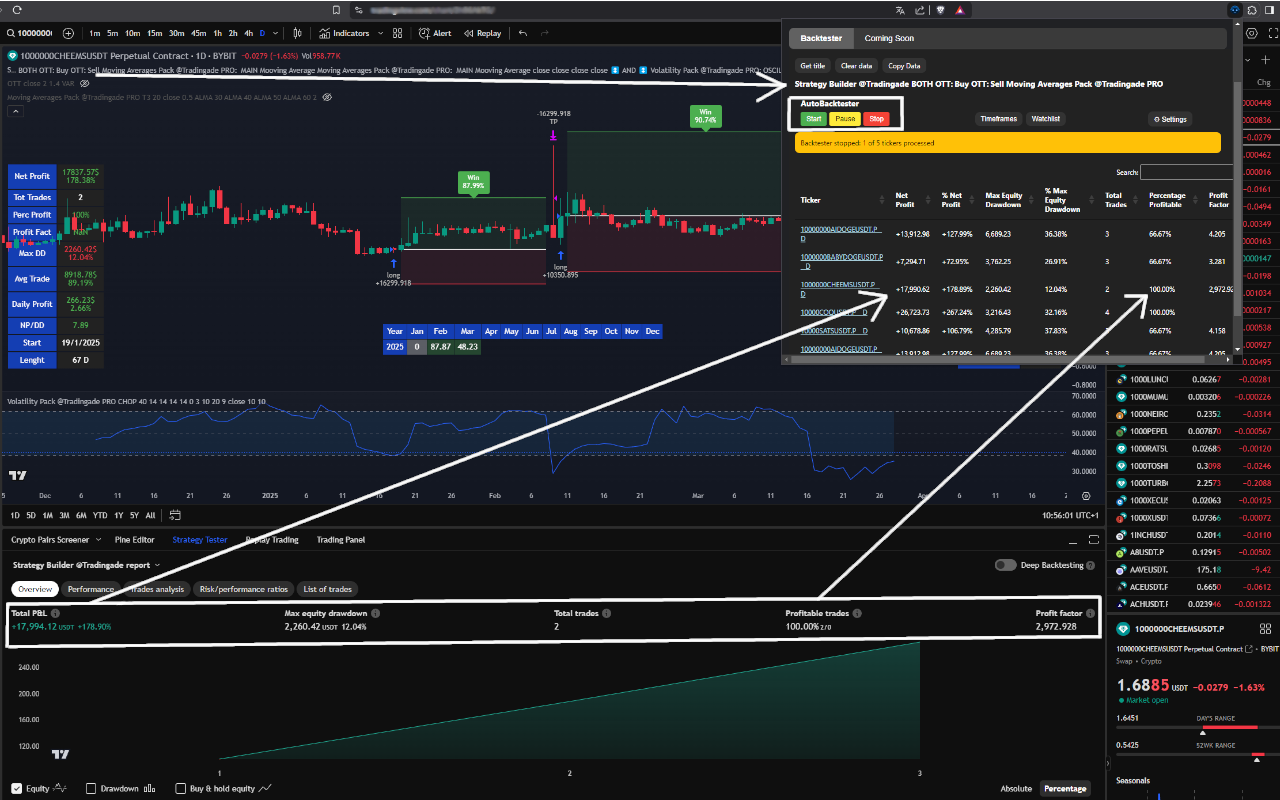
Task: Open the indicator templates grid icon
Action: click(398, 33)
